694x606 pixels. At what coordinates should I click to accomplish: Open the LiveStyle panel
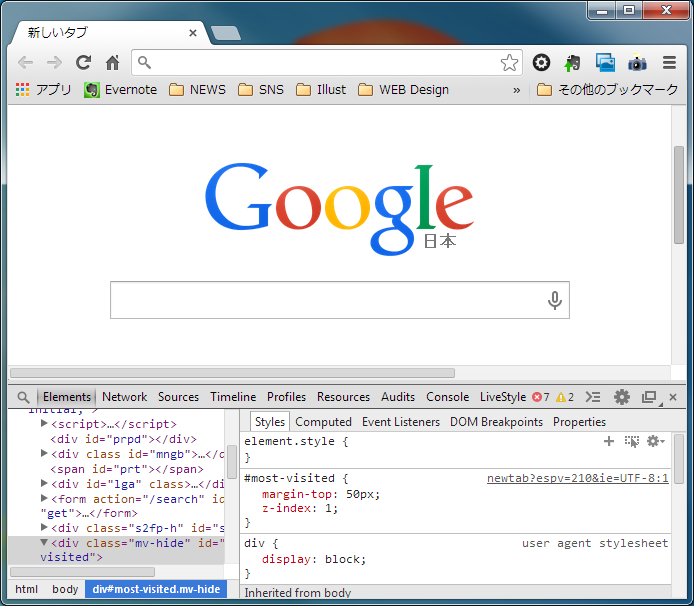[x=503, y=397]
